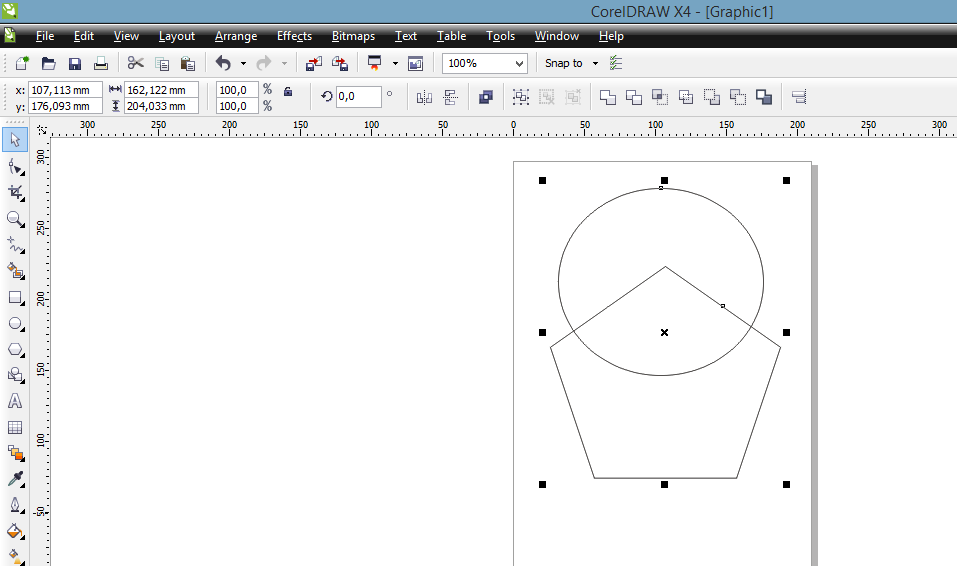957x566 pixels.
Task: Undo the last action
Action: (x=223, y=63)
